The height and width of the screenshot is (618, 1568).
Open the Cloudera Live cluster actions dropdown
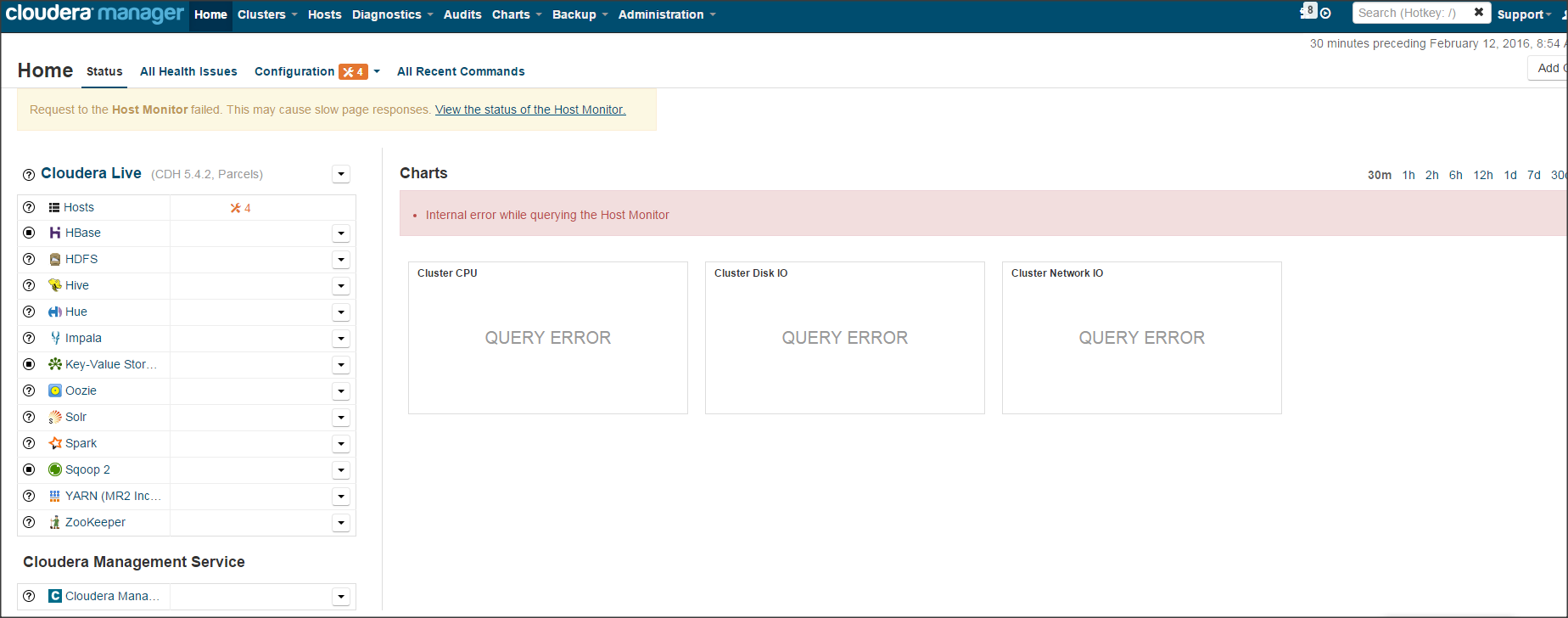[x=341, y=174]
